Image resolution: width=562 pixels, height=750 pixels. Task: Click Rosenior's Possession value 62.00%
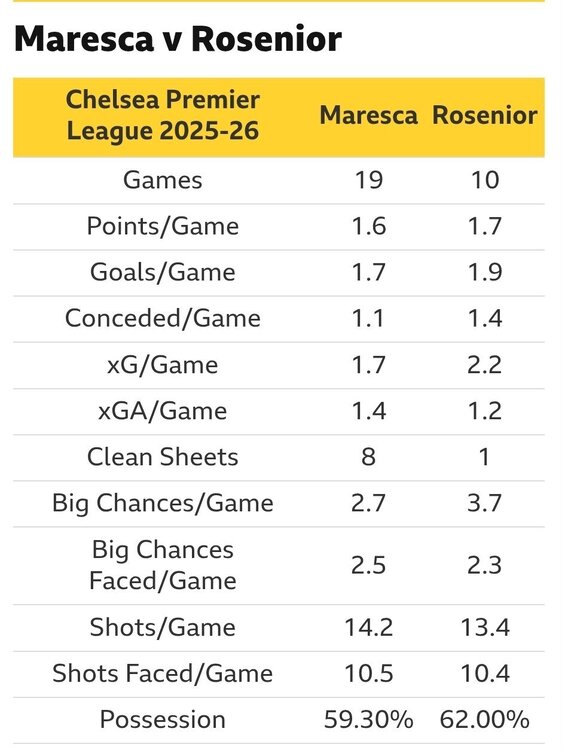pos(485,719)
